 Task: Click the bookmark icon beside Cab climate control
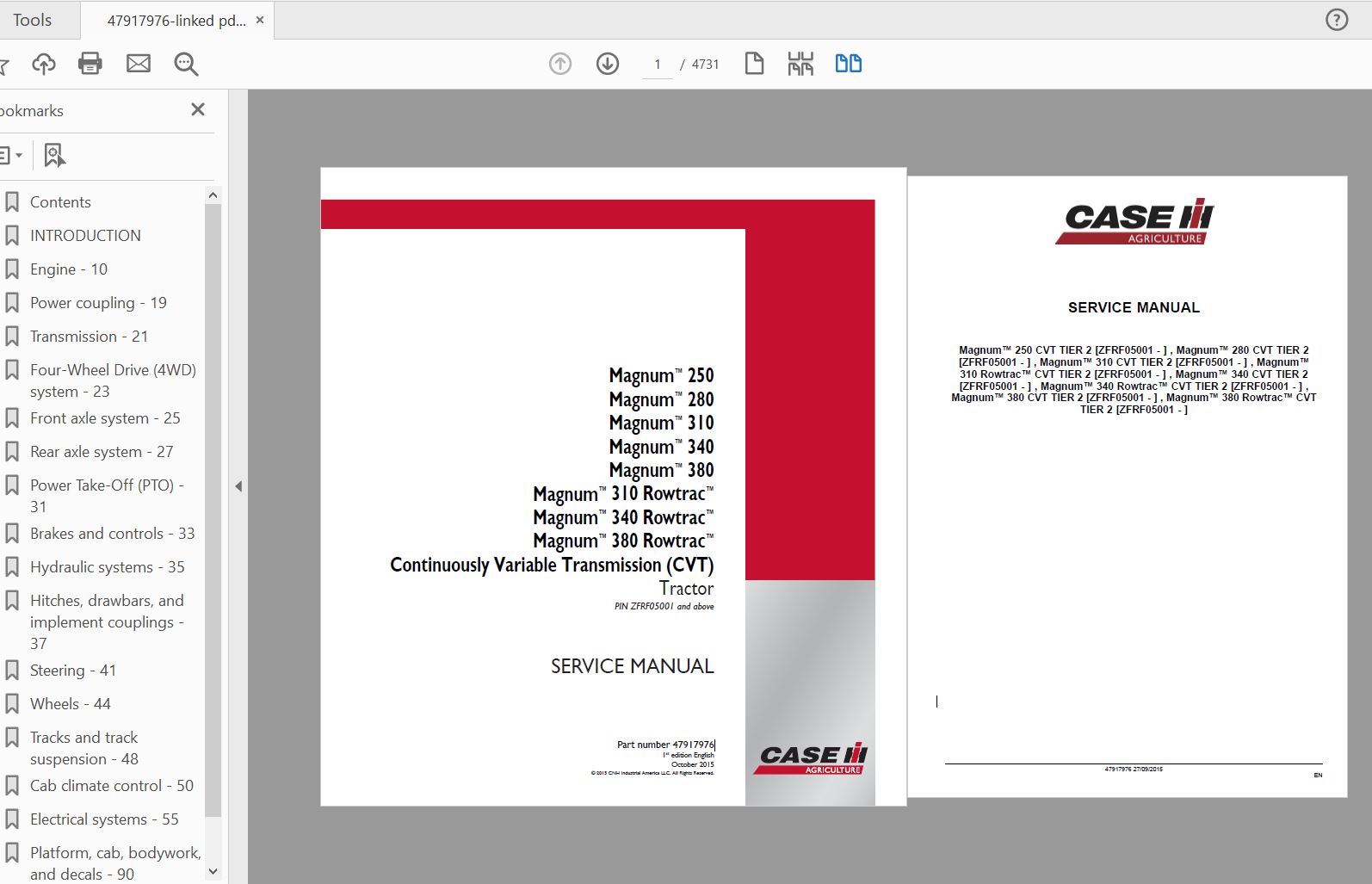click(12, 786)
